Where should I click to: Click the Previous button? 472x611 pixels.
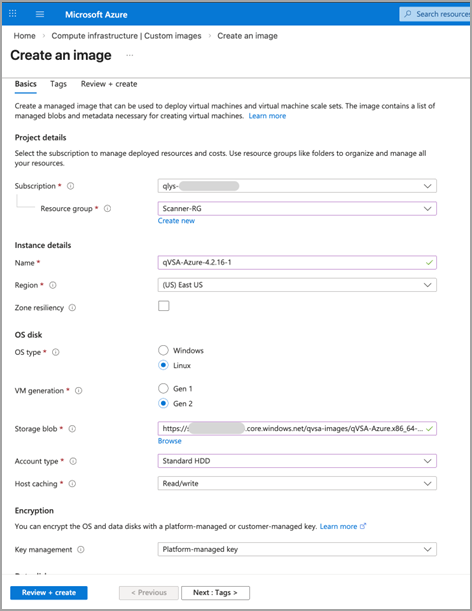[149, 593]
